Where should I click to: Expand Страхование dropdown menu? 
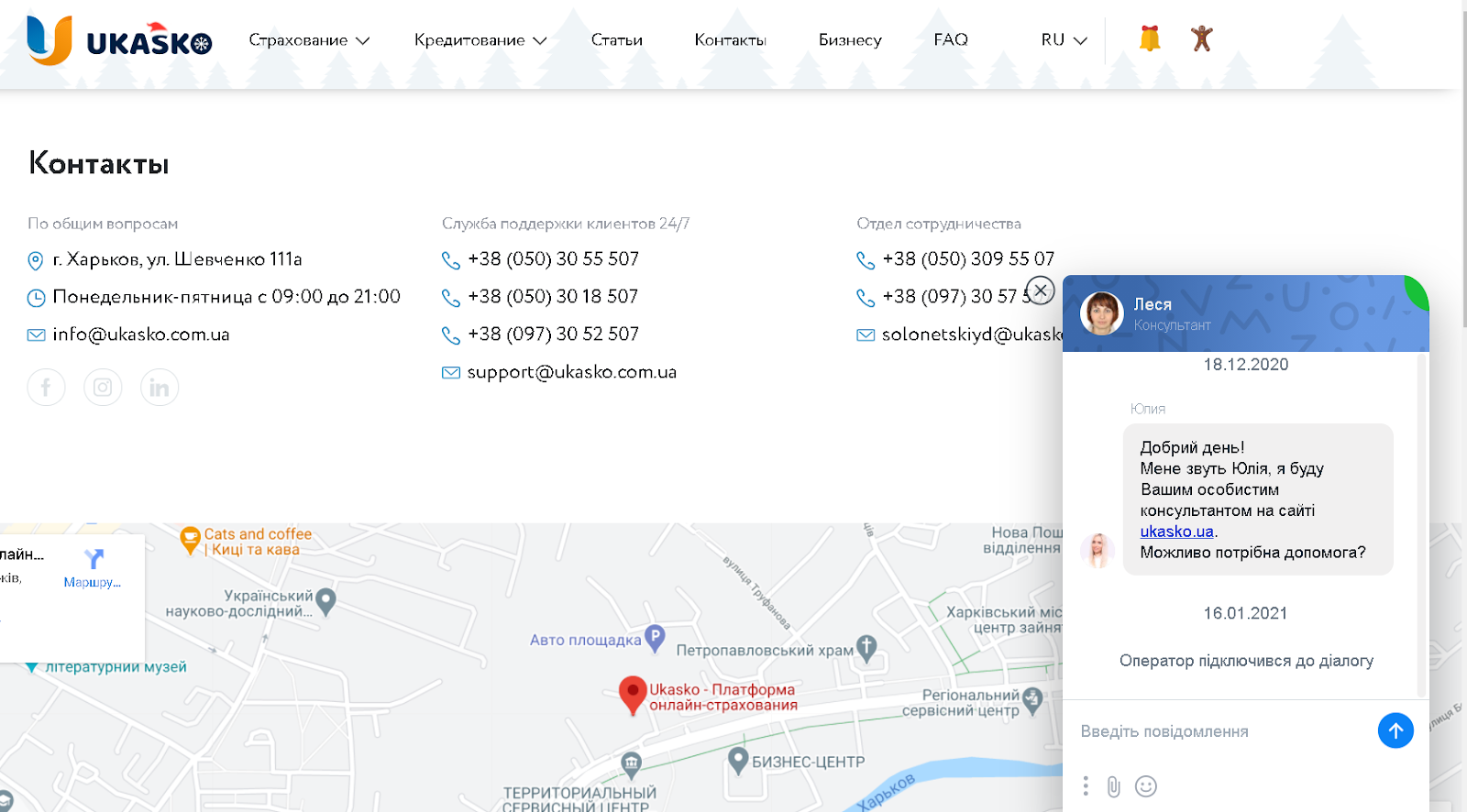pos(309,40)
